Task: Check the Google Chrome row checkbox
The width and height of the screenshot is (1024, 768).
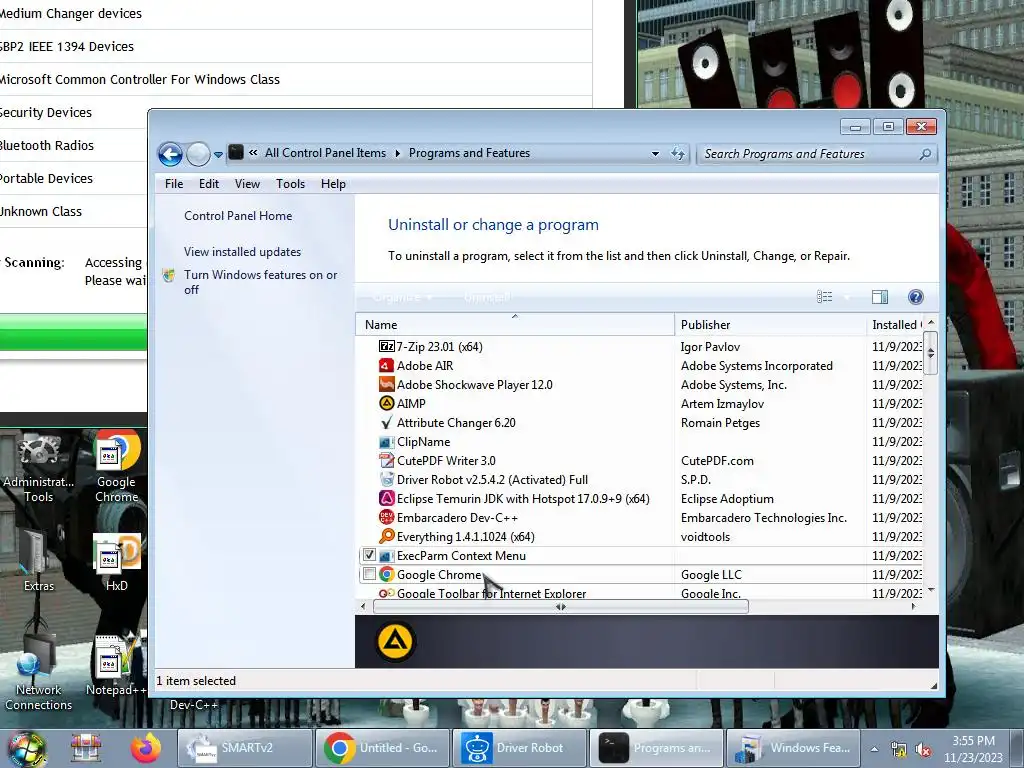Action: point(369,574)
